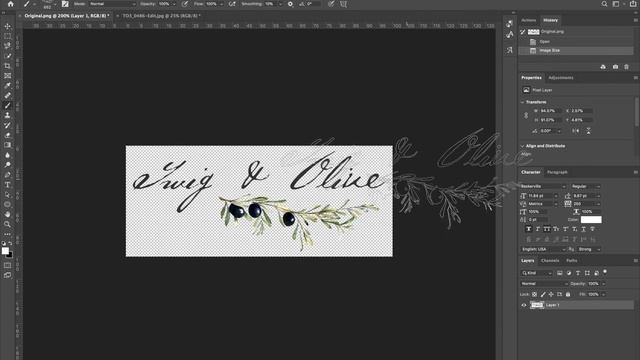This screenshot has height=360, width=640.
Task: Select the Zoom tool
Action: point(7,224)
